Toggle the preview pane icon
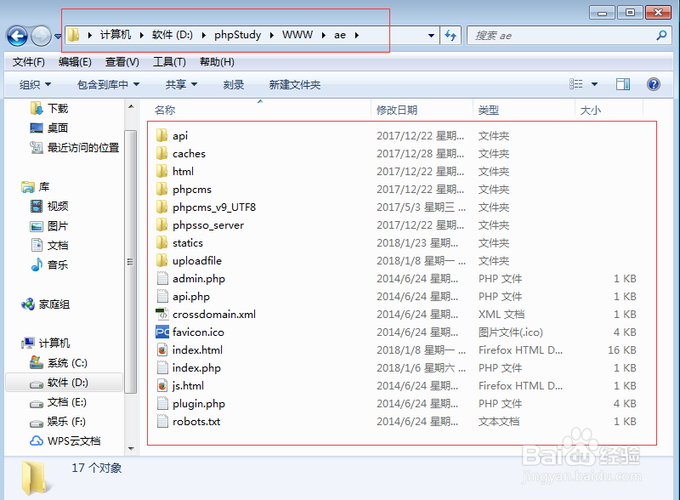 [x=623, y=85]
